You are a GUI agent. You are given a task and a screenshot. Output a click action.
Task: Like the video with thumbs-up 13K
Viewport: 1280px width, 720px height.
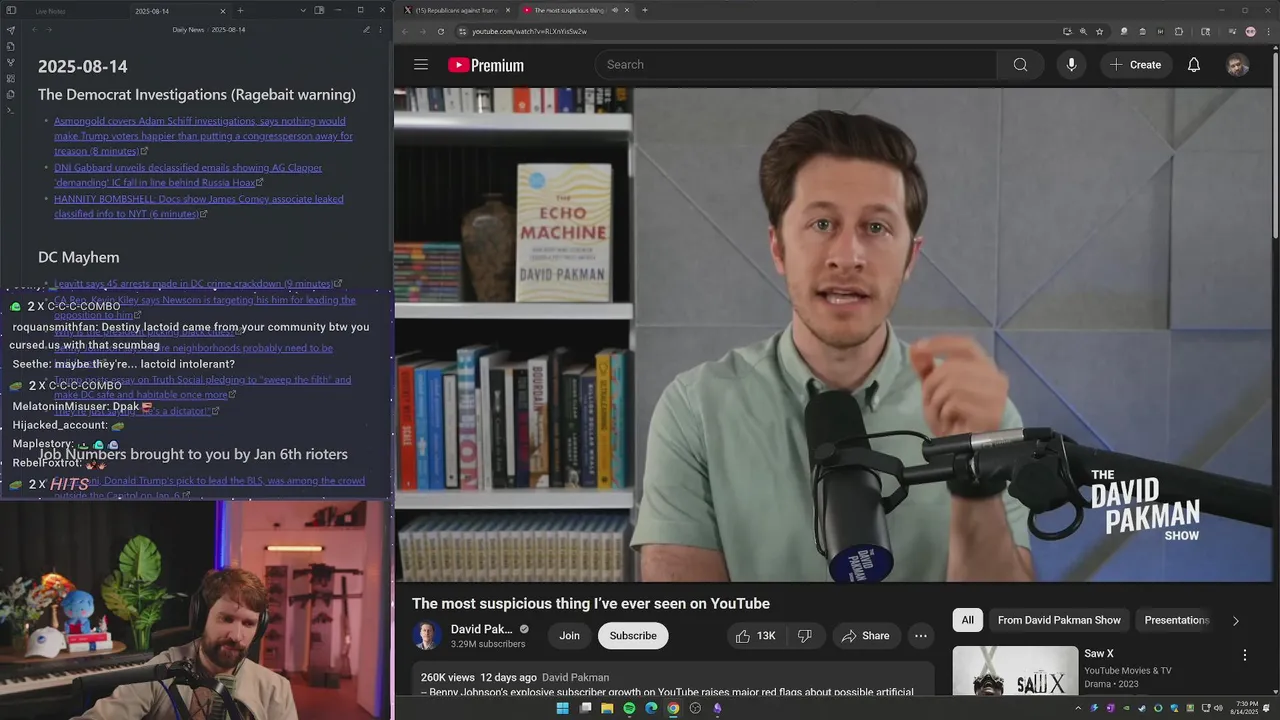755,636
